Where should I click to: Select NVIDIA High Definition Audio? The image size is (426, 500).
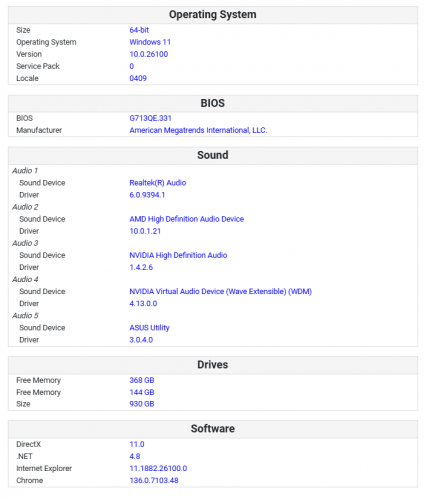tap(178, 255)
